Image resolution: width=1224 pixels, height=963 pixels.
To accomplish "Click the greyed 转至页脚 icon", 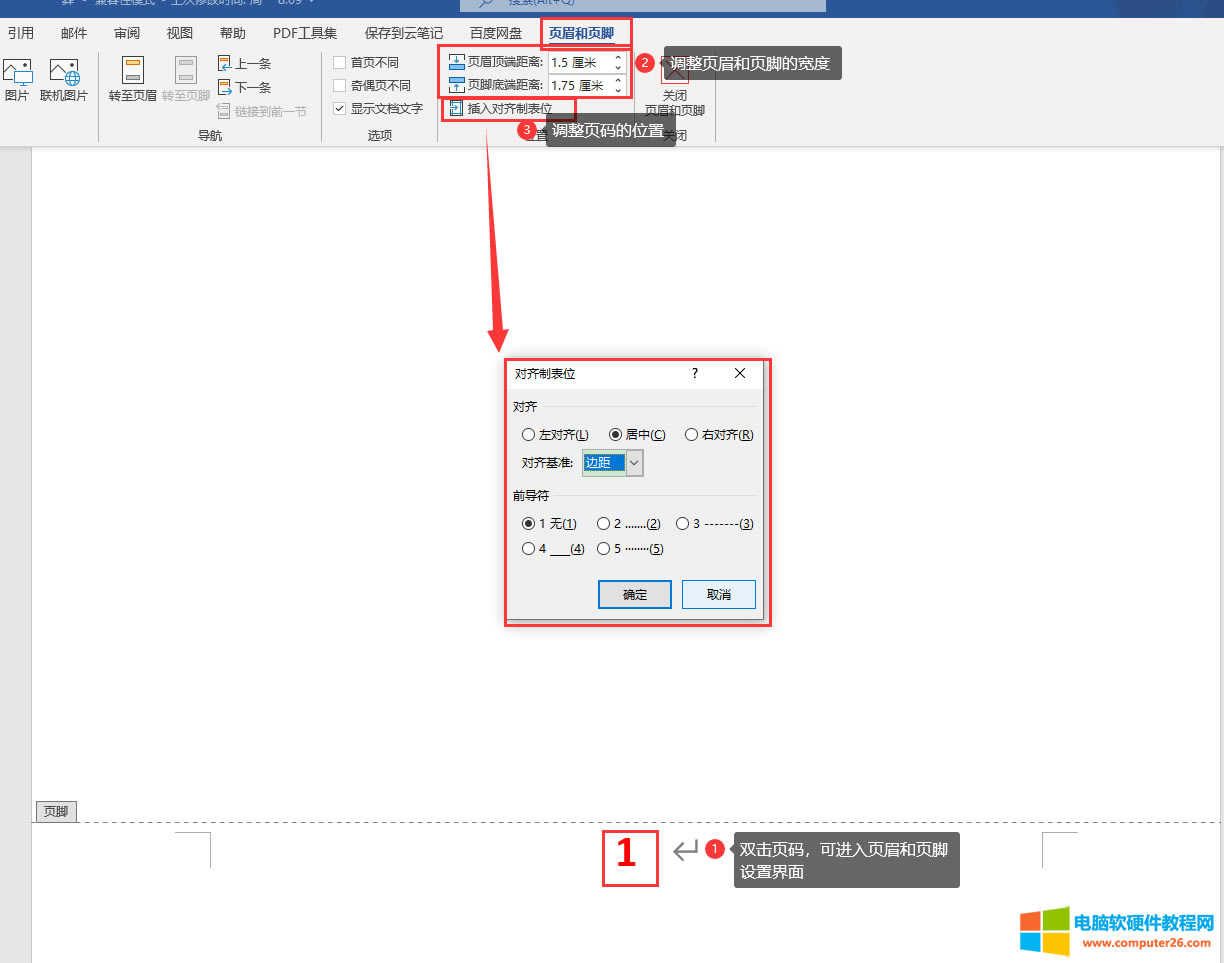I will click(186, 72).
